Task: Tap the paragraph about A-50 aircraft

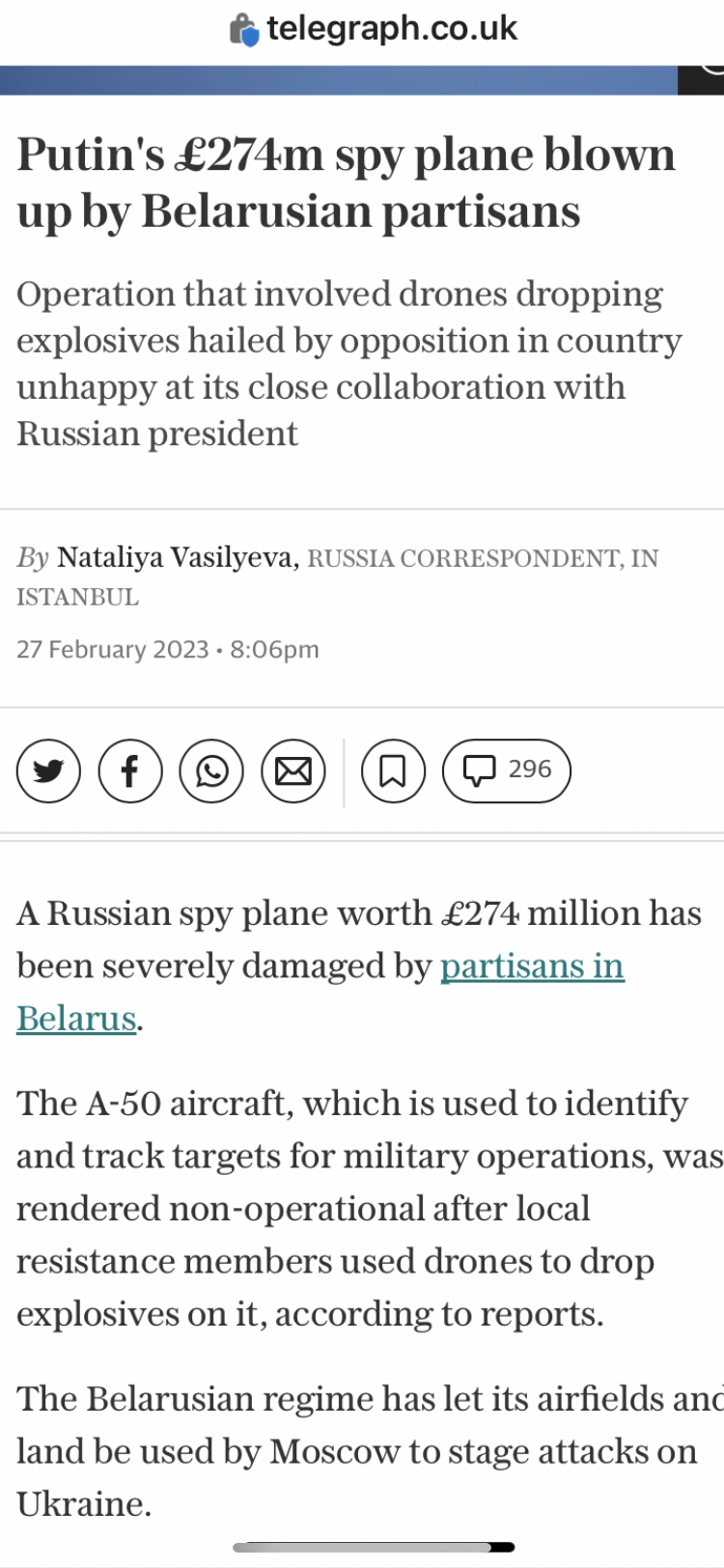Action: (x=370, y=1208)
